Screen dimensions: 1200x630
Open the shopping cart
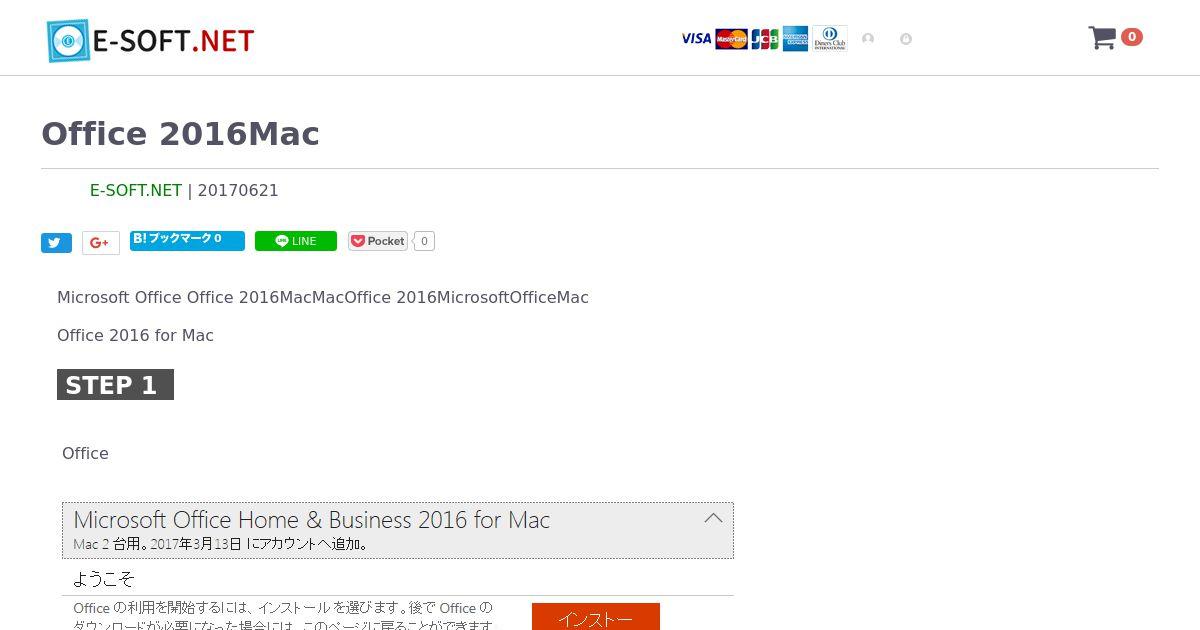(1102, 38)
